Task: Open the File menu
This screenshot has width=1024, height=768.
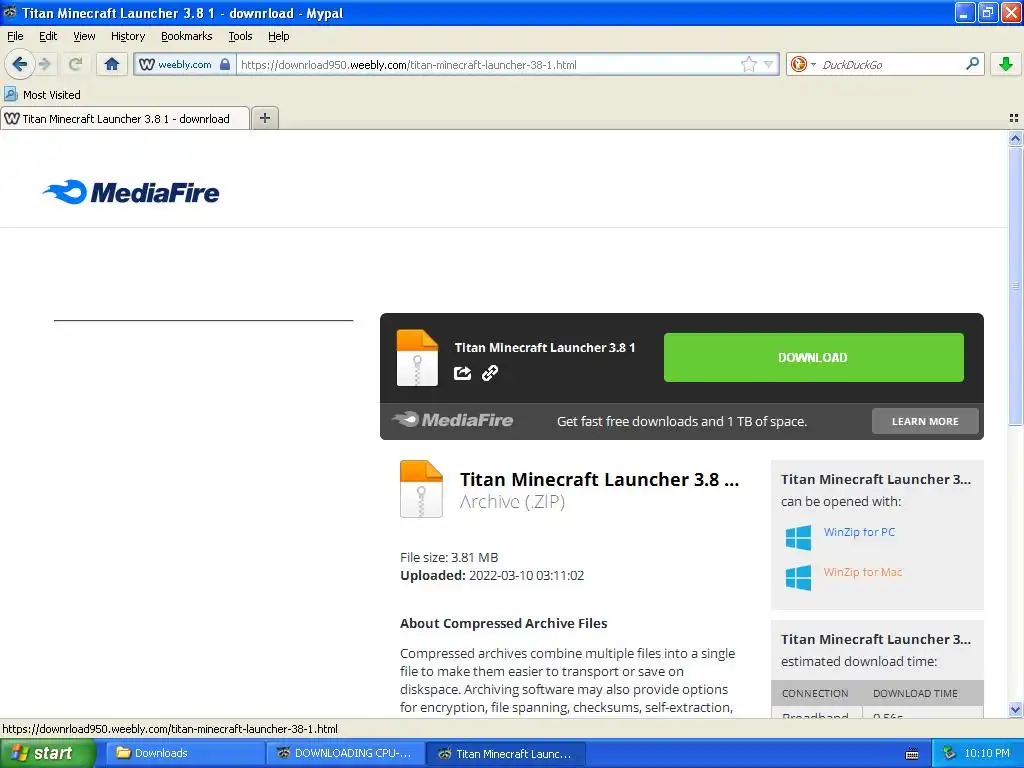Action: 15,36
